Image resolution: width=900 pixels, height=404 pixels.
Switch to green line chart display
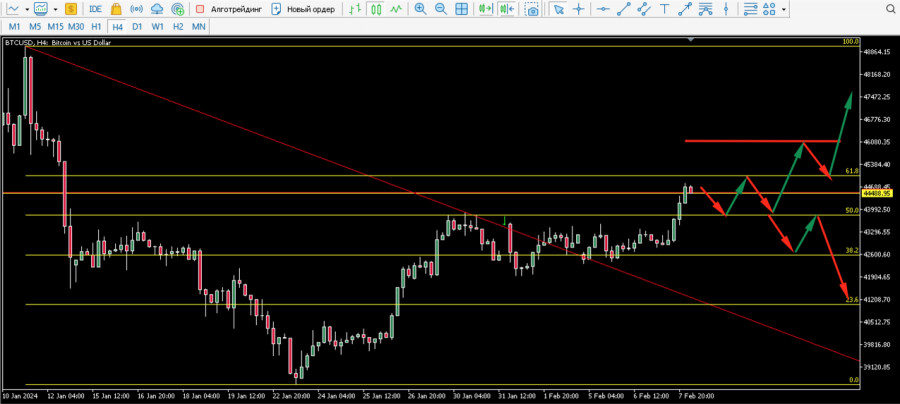395,9
